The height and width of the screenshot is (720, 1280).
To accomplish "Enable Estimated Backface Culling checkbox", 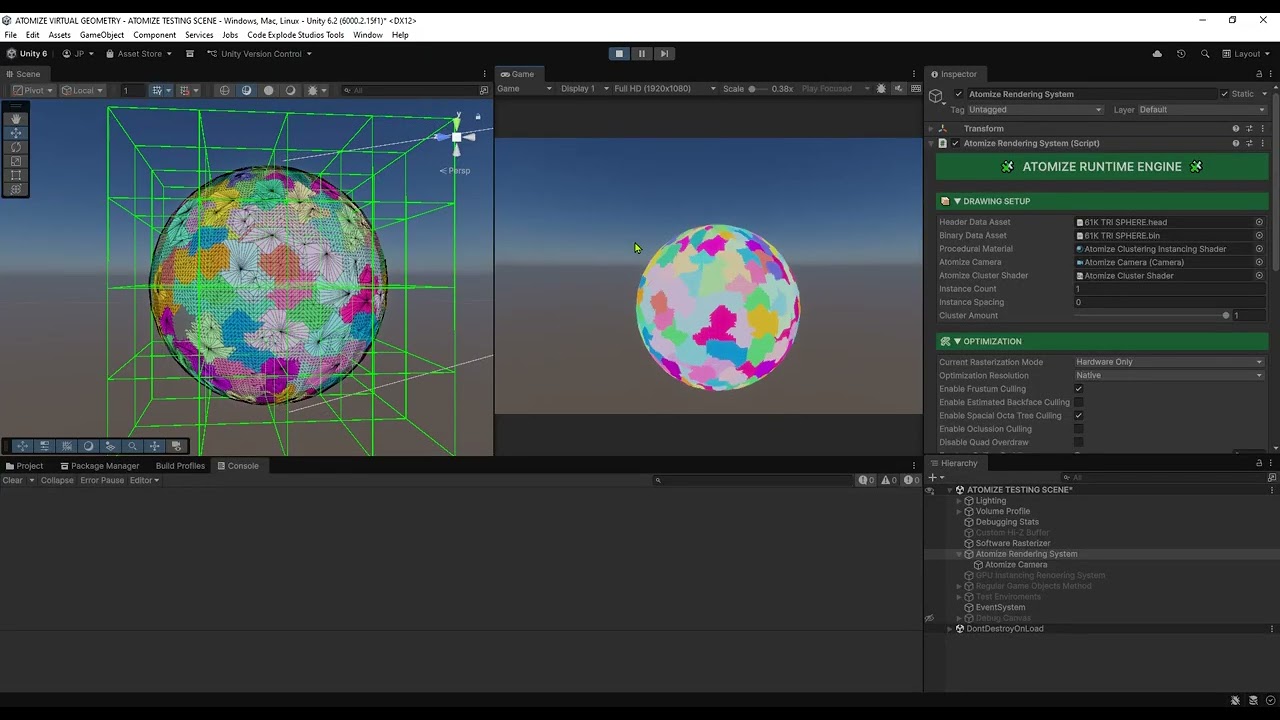I will click(x=1078, y=402).
